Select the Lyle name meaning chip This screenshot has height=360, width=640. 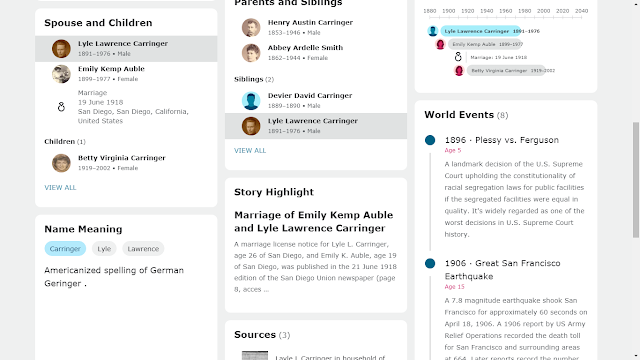click(x=104, y=249)
